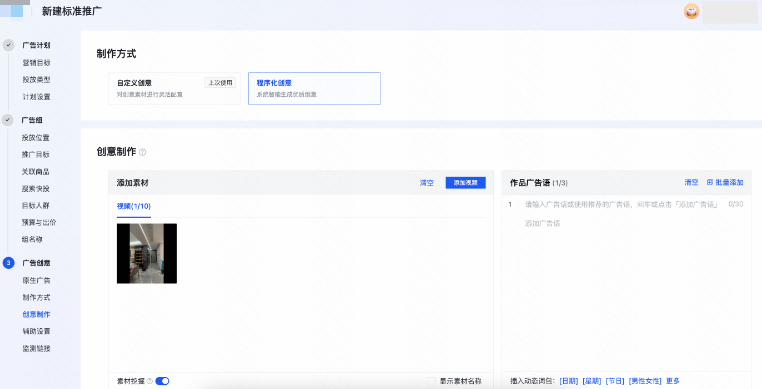Screen dimensions: 762x389
Task: Click the ad slogan input field
Action: click(x=621, y=205)
